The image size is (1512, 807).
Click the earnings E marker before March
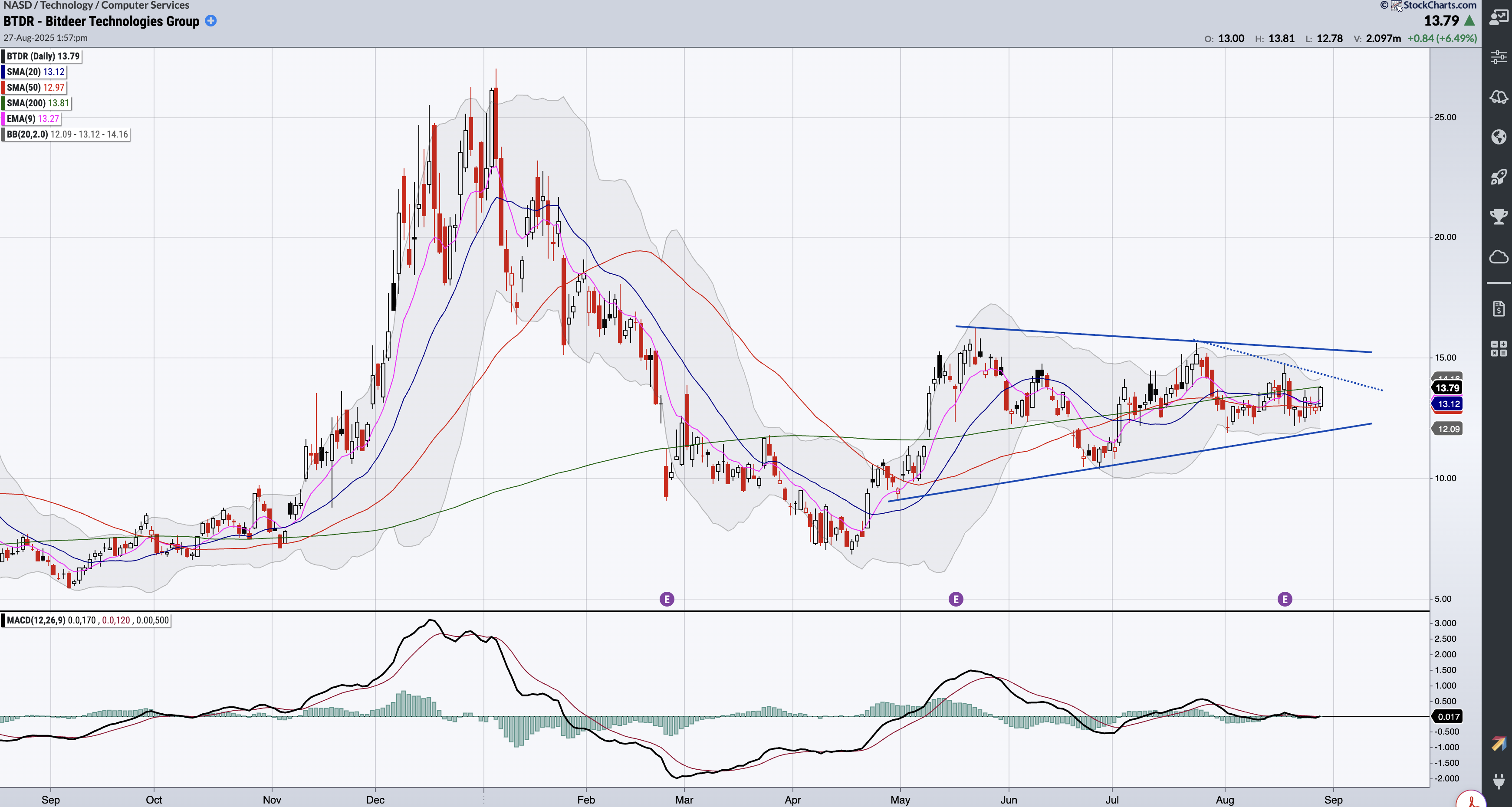[x=667, y=599]
